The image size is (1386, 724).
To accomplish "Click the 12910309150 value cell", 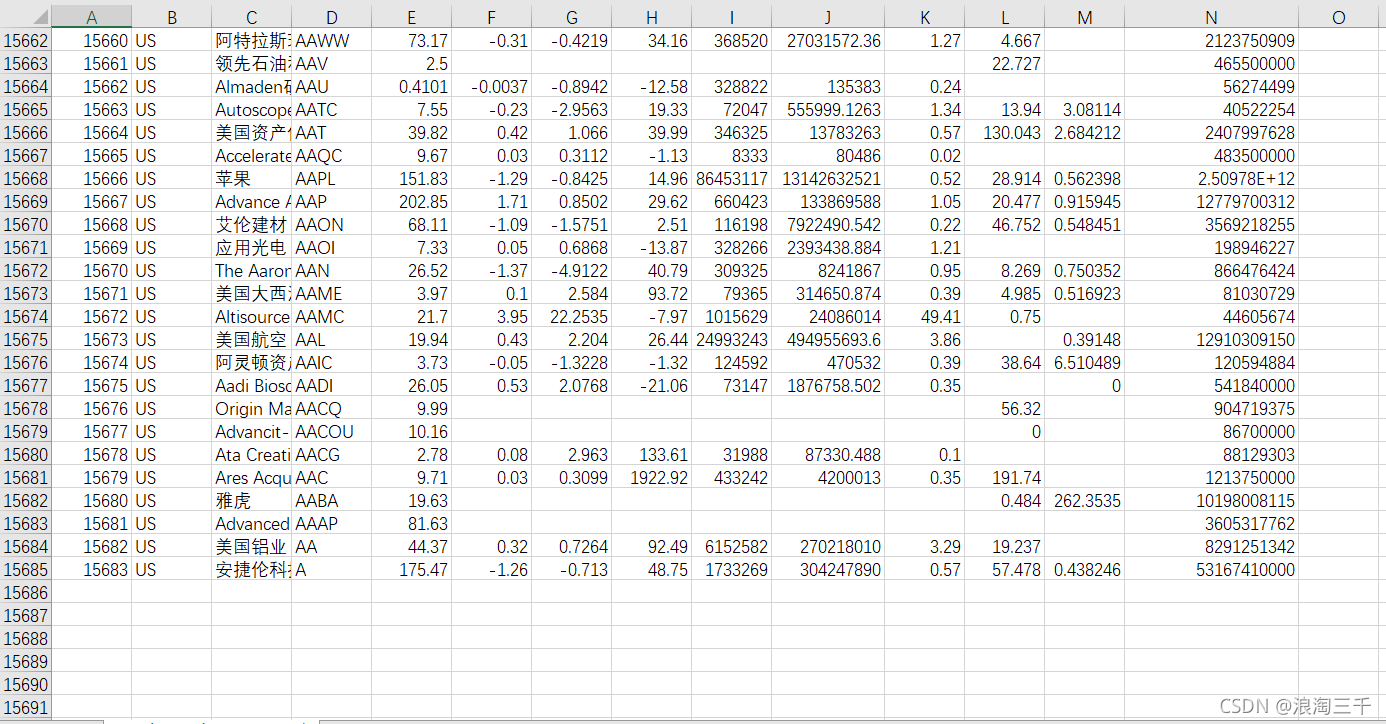I will pyautogui.click(x=1212, y=340).
